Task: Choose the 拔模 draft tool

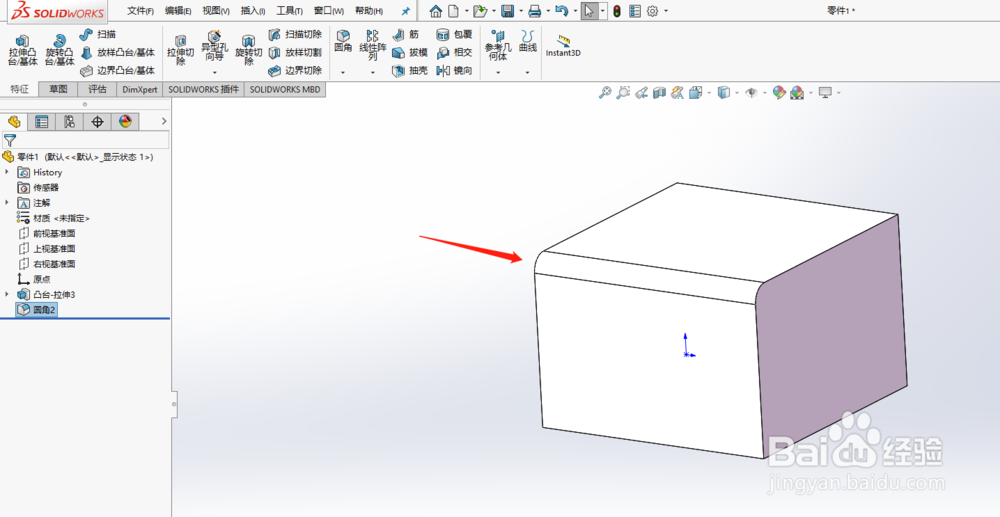Action: point(409,52)
